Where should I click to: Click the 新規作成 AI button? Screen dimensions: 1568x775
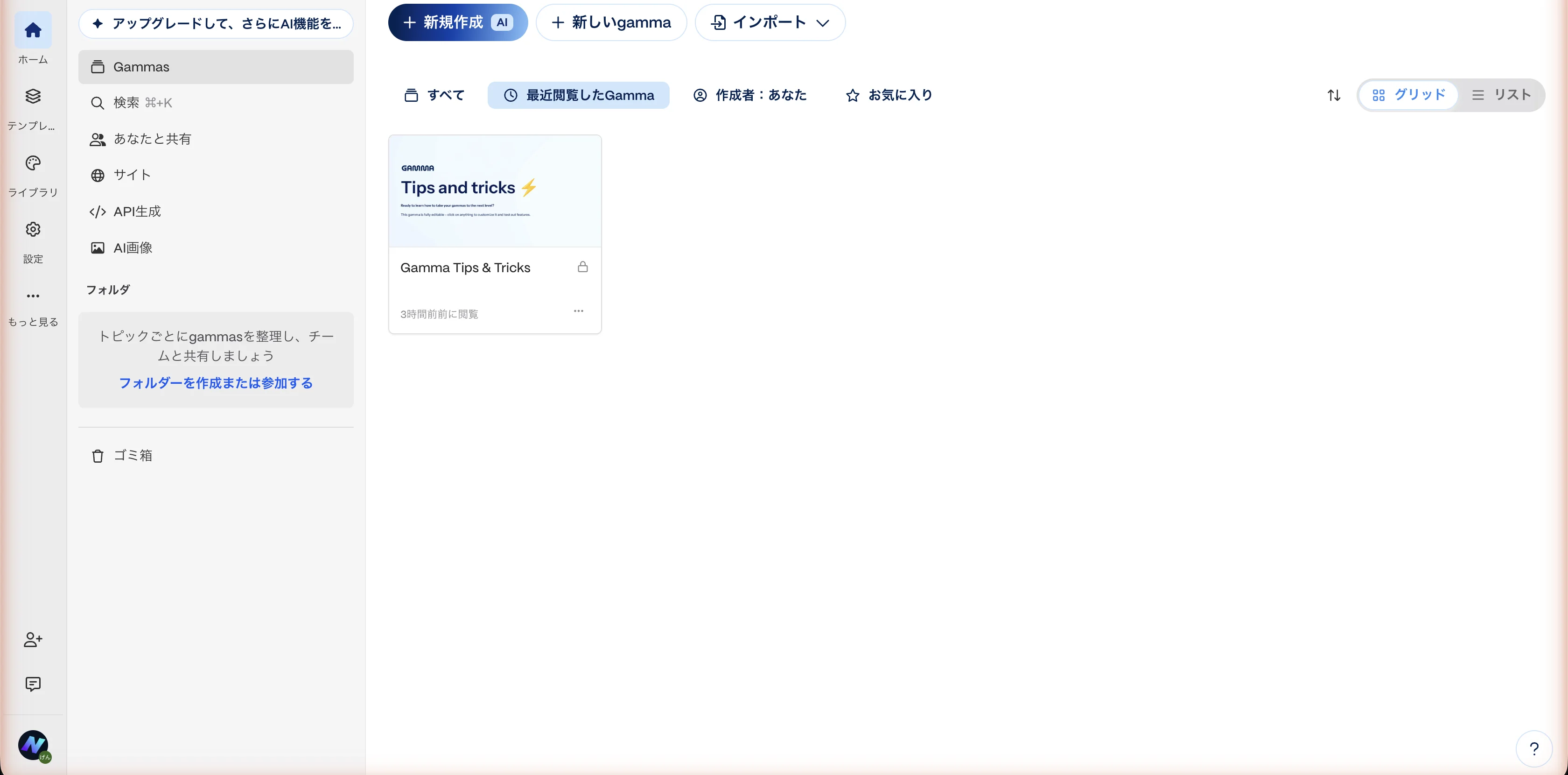458,22
